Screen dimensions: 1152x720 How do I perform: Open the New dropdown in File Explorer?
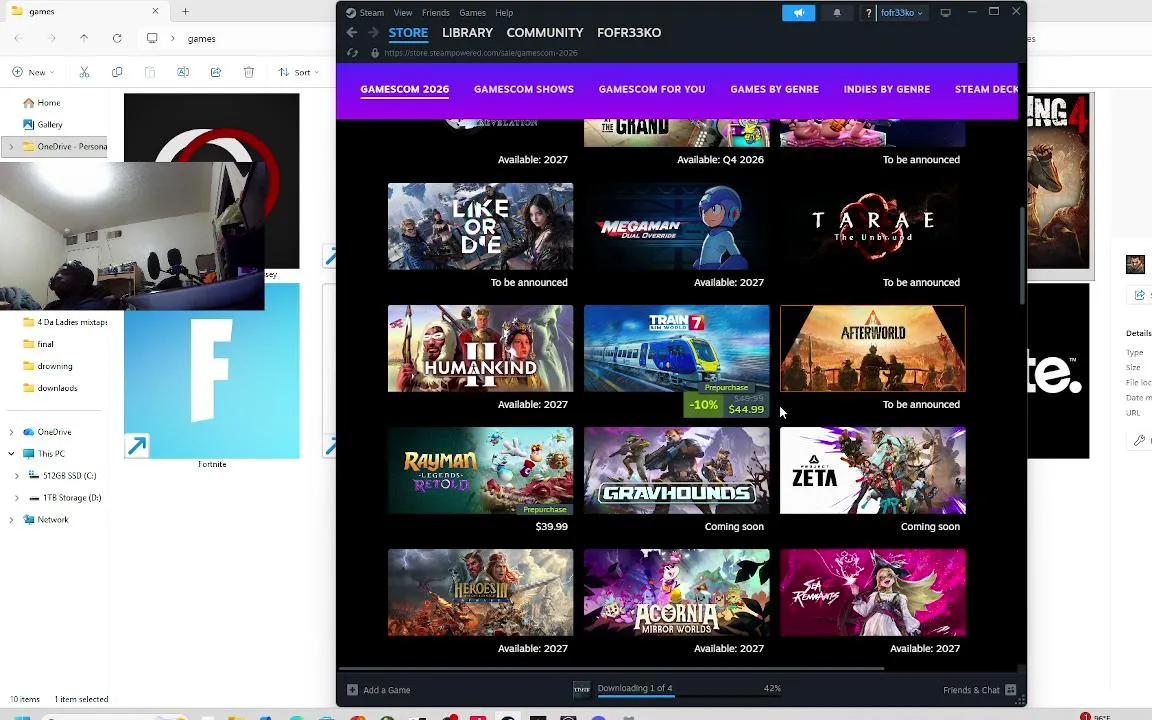(33, 72)
